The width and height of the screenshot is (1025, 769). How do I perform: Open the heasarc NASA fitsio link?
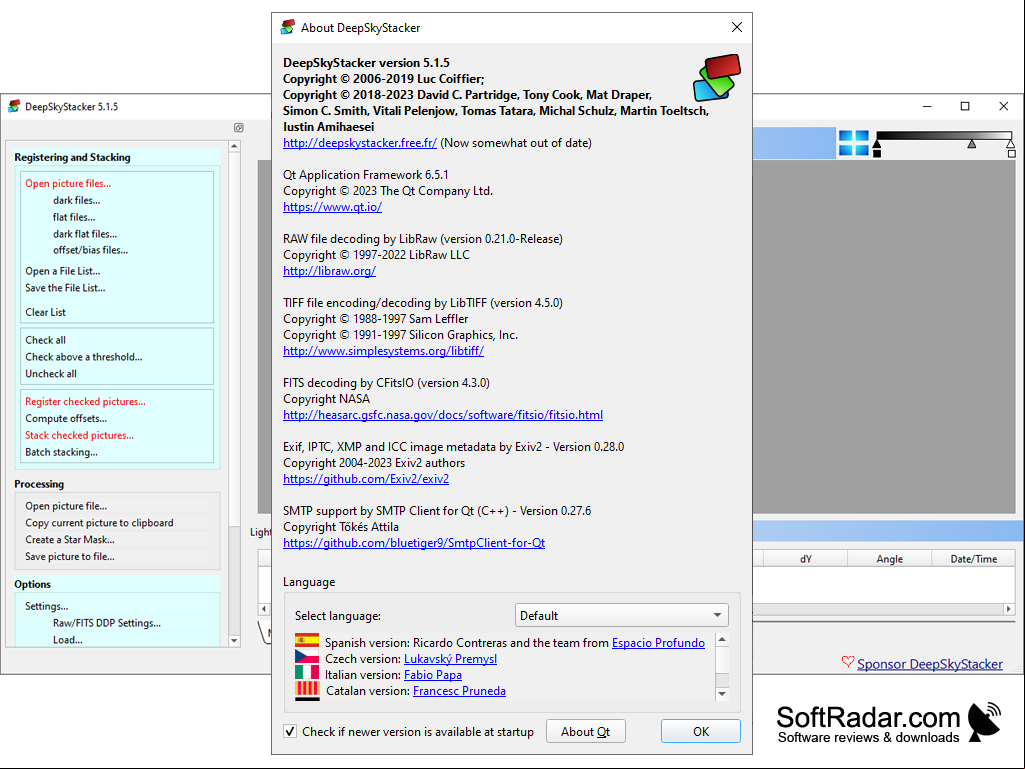(x=443, y=415)
